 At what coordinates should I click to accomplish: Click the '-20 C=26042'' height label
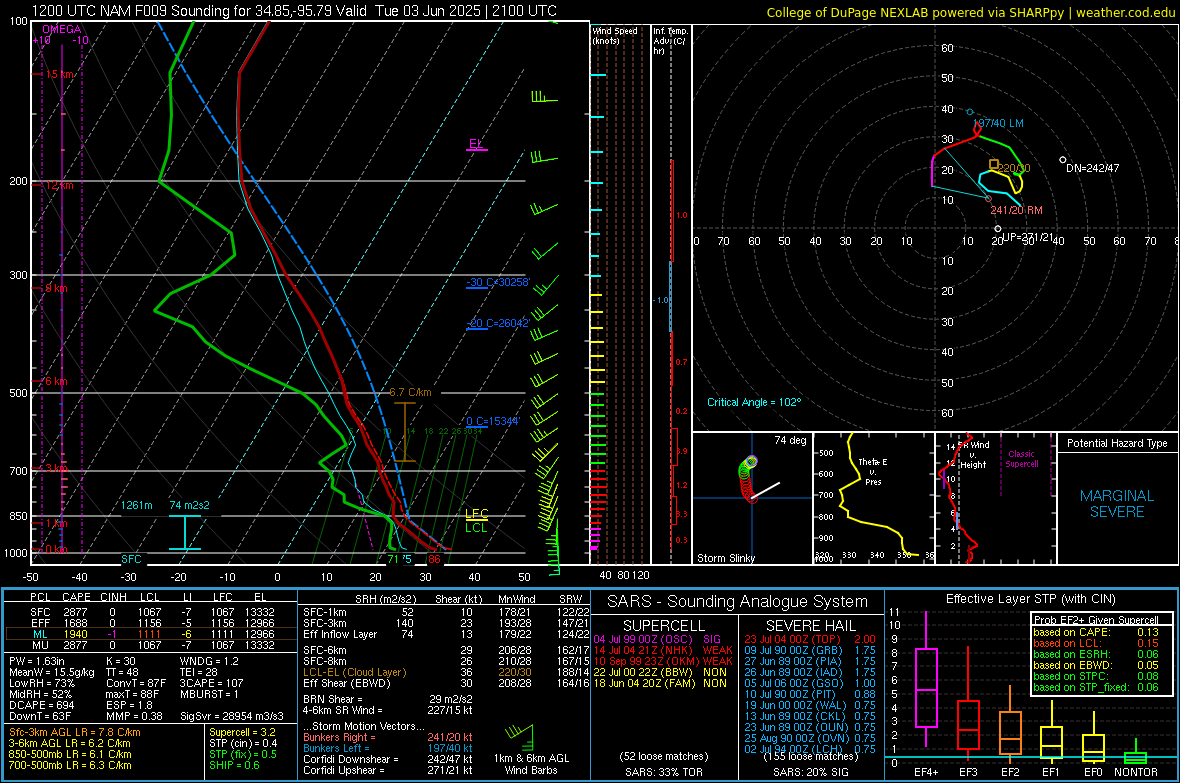pos(498,323)
